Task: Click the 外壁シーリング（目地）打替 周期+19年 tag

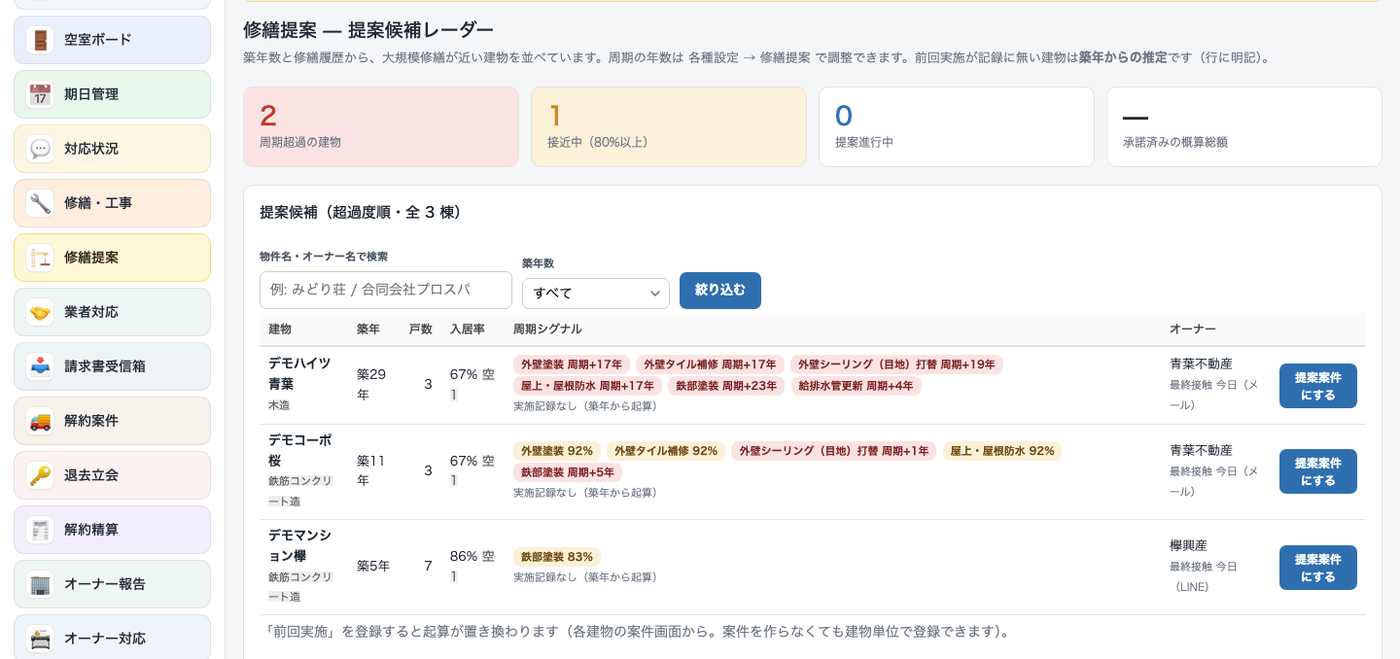Action: point(896,365)
